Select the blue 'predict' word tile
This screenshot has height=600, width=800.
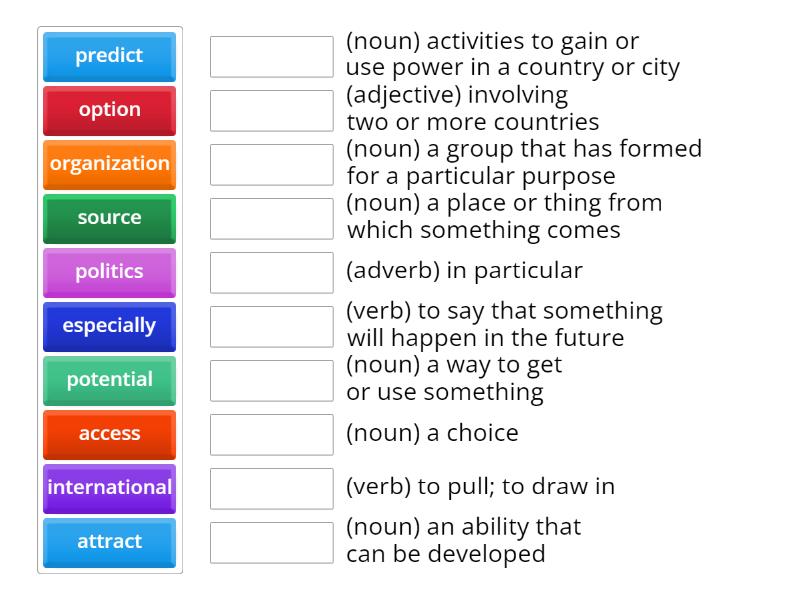click(109, 56)
